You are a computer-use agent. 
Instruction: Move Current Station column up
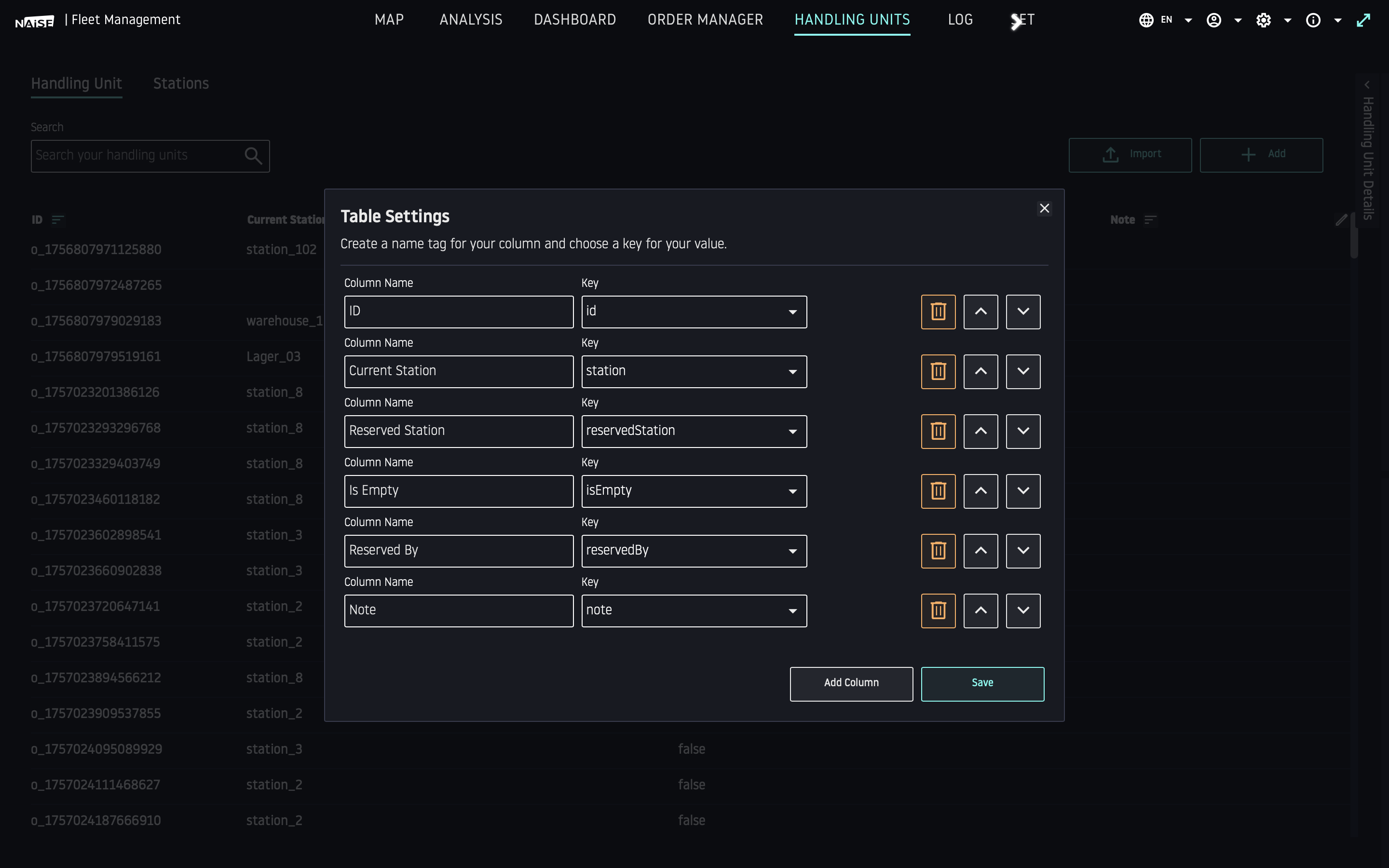pos(980,371)
